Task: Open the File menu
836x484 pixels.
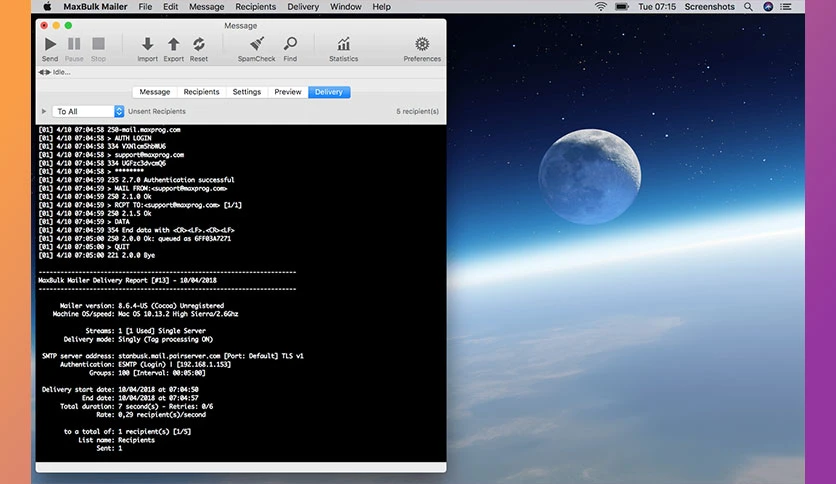Action: 145,7
